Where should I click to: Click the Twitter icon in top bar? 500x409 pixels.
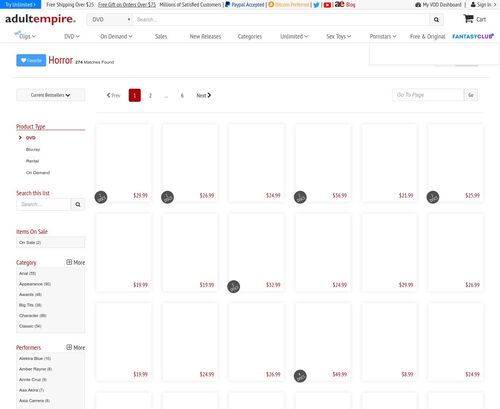coord(316,5)
